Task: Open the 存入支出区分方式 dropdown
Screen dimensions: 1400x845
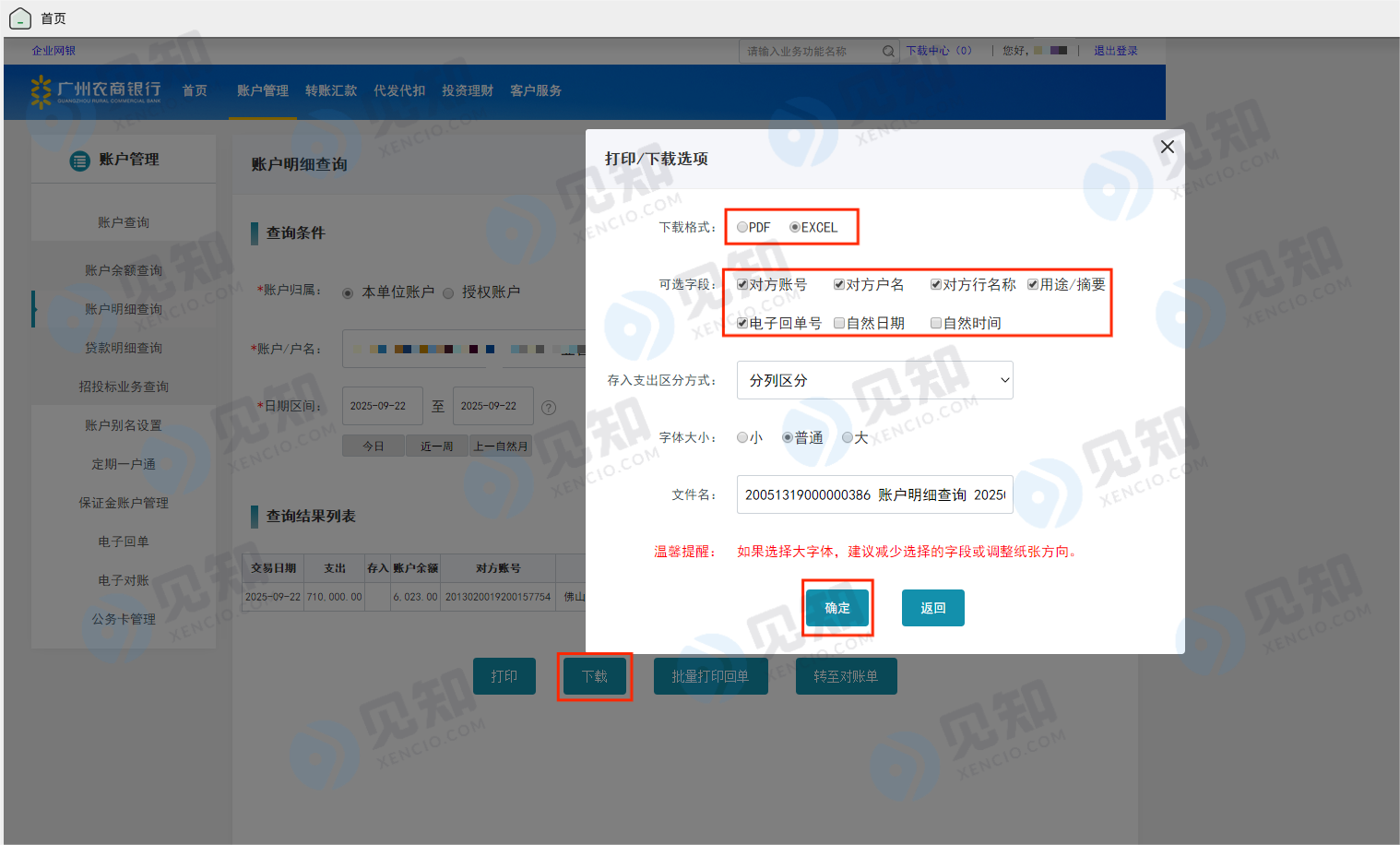Action: pos(874,380)
